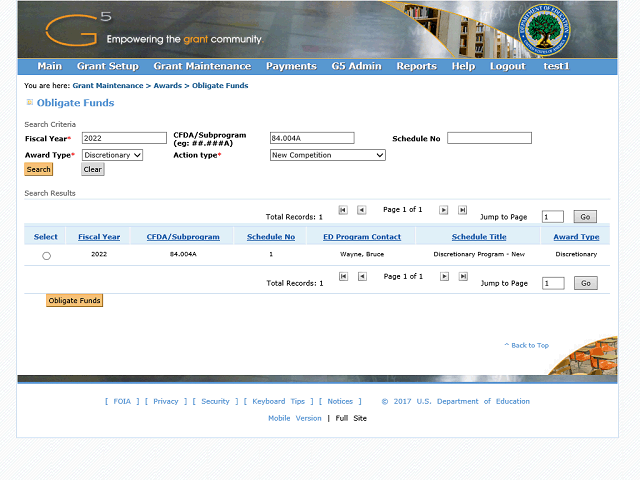Click the top Jump to Page input
Screen dimensions: 640x480
[553, 217]
